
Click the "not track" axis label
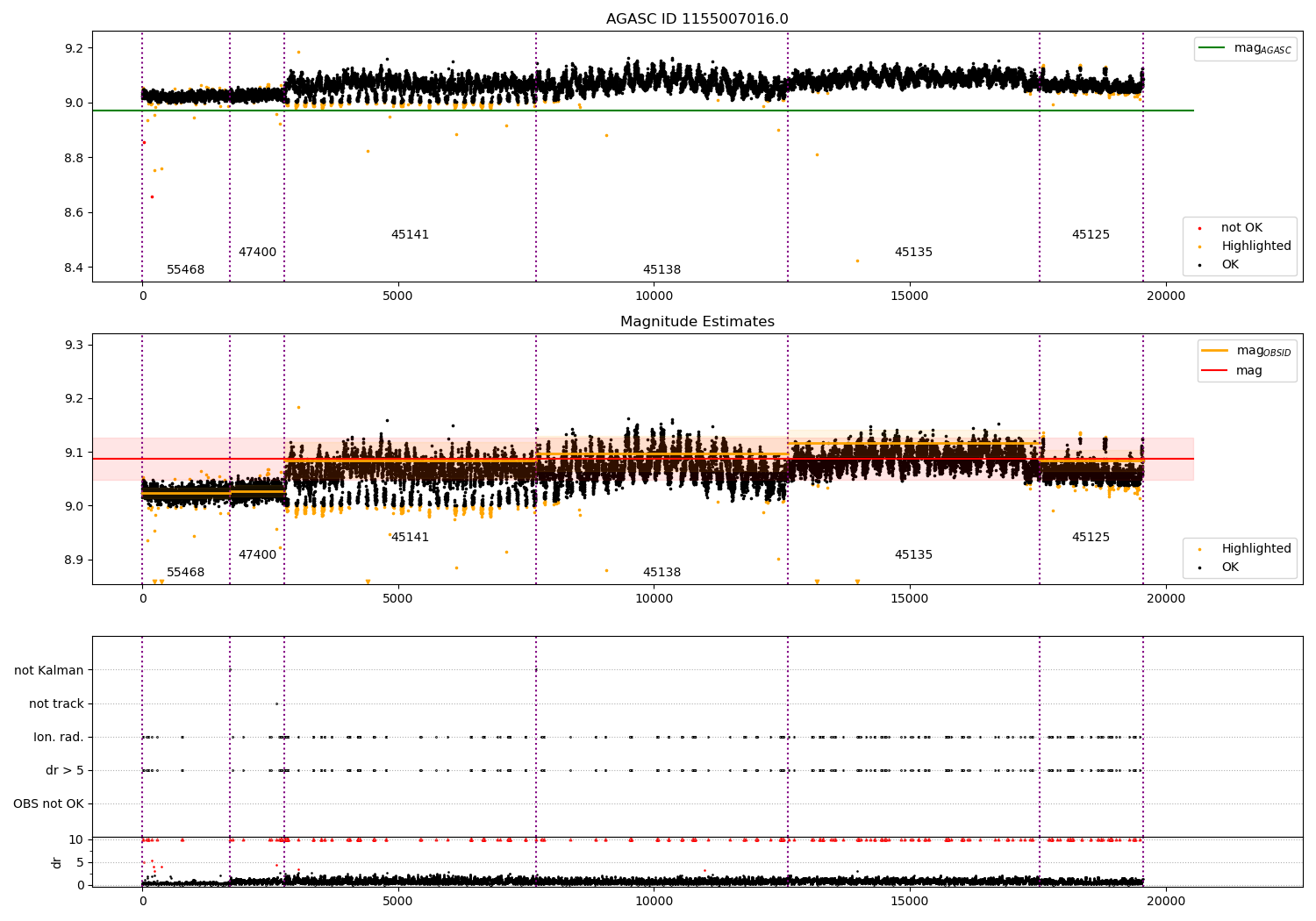click(x=56, y=703)
